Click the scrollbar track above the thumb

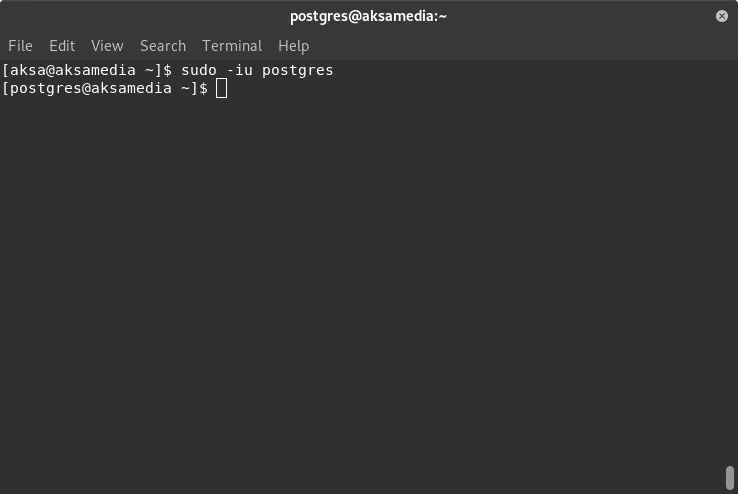coord(730,263)
